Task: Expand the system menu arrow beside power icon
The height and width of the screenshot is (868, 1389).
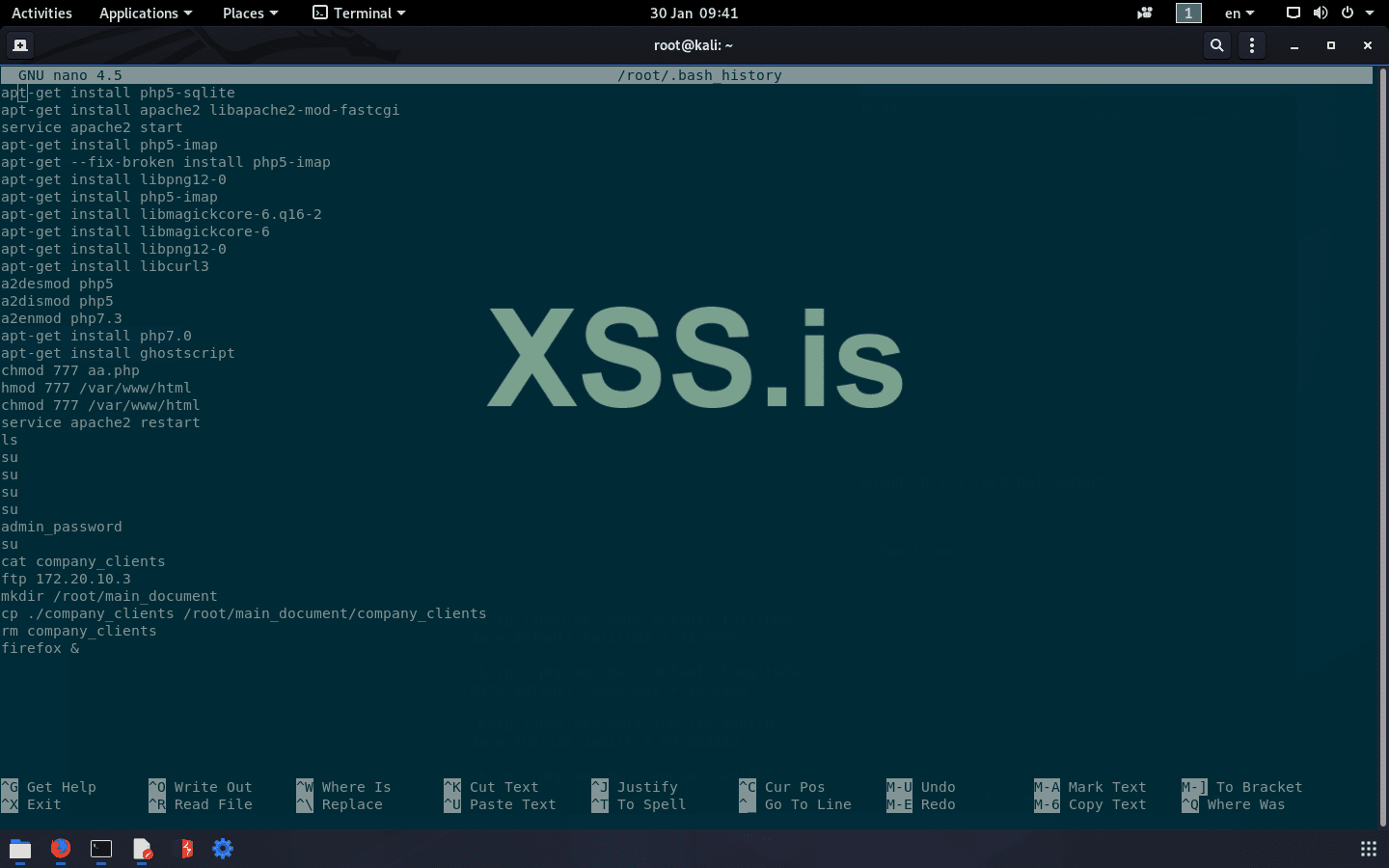Action: pos(1370,14)
